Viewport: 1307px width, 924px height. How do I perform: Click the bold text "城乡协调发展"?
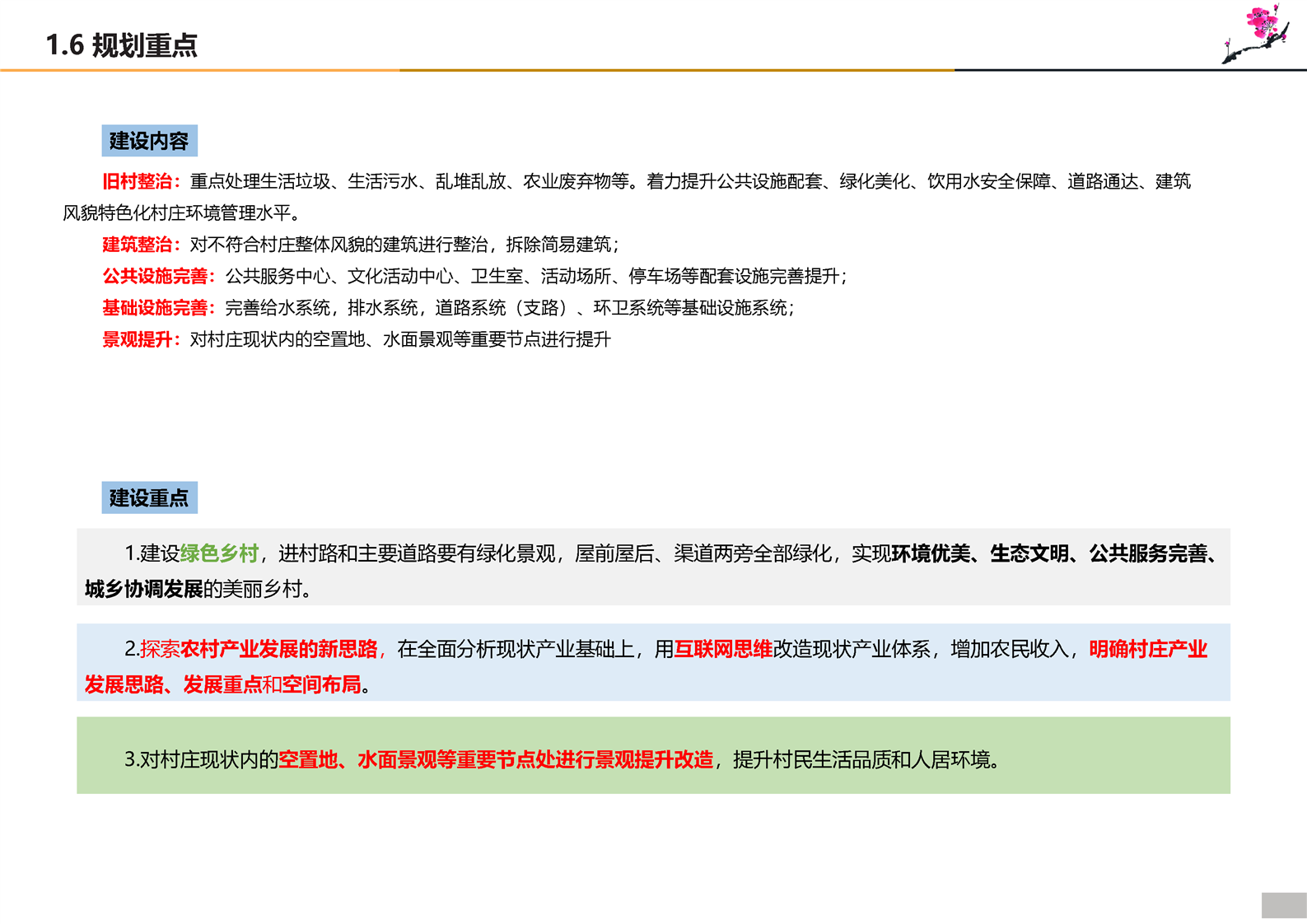coord(143,589)
